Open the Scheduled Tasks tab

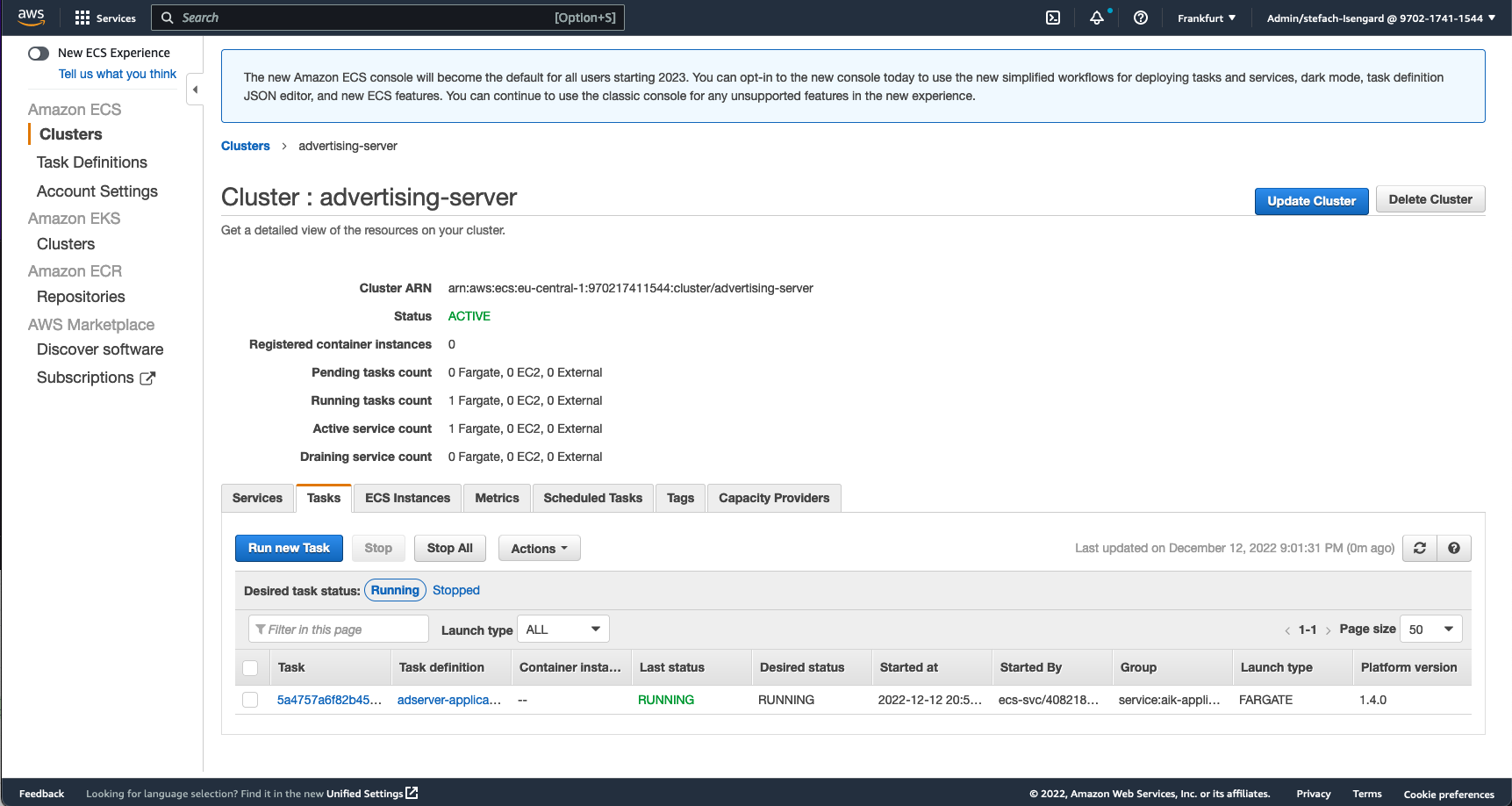pyautogui.click(x=592, y=498)
